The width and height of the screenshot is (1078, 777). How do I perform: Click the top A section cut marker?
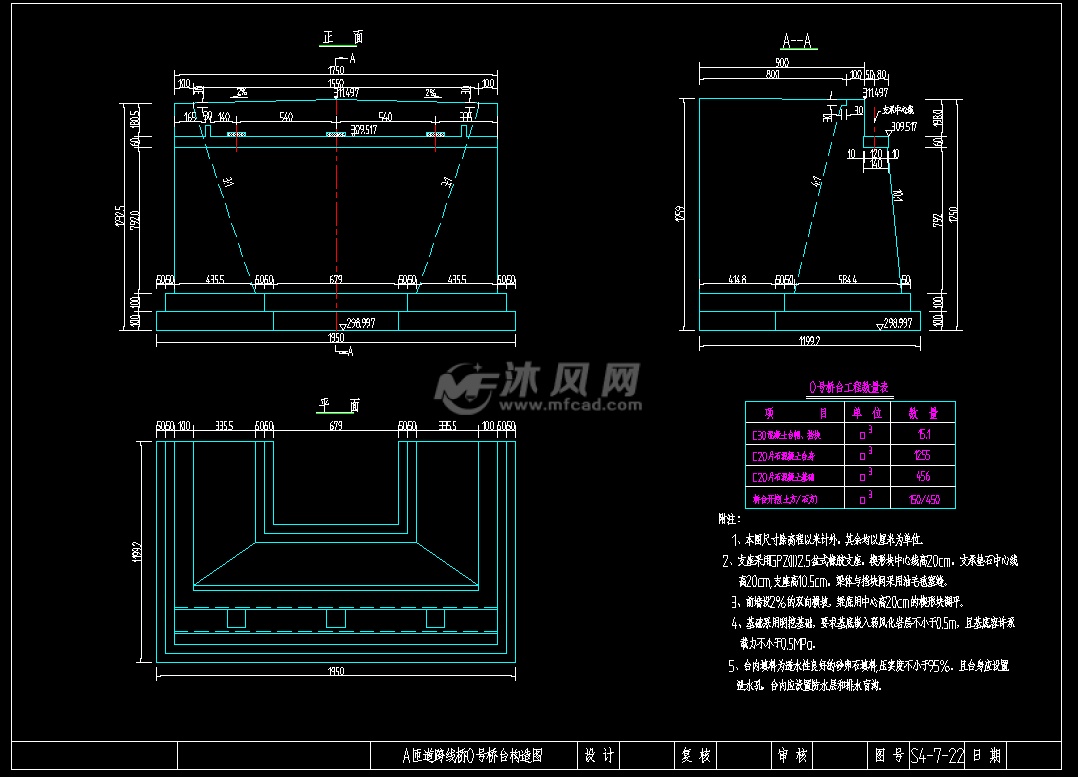(x=345, y=60)
